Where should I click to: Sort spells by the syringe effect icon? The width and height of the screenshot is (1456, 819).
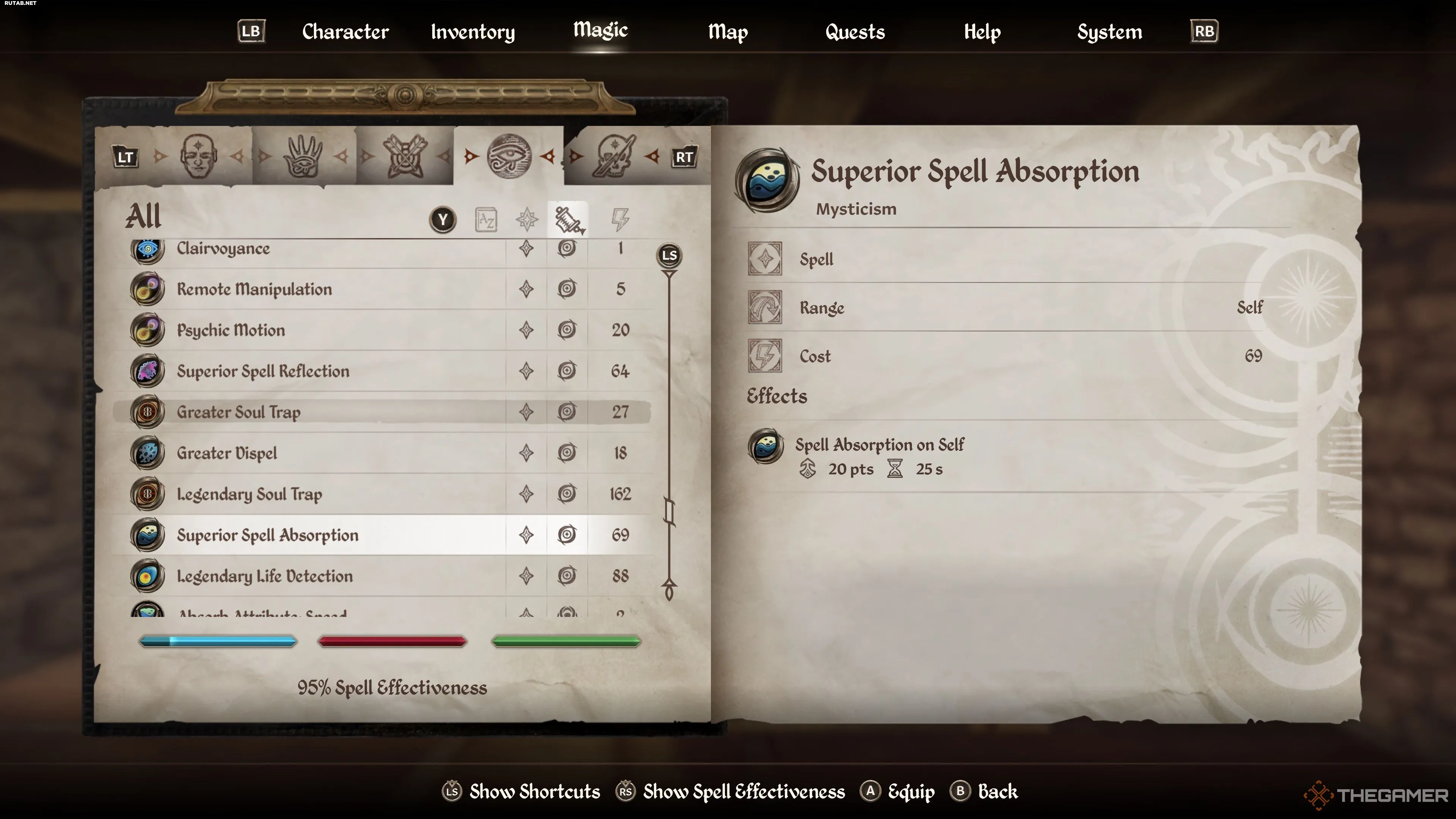(568, 220)
